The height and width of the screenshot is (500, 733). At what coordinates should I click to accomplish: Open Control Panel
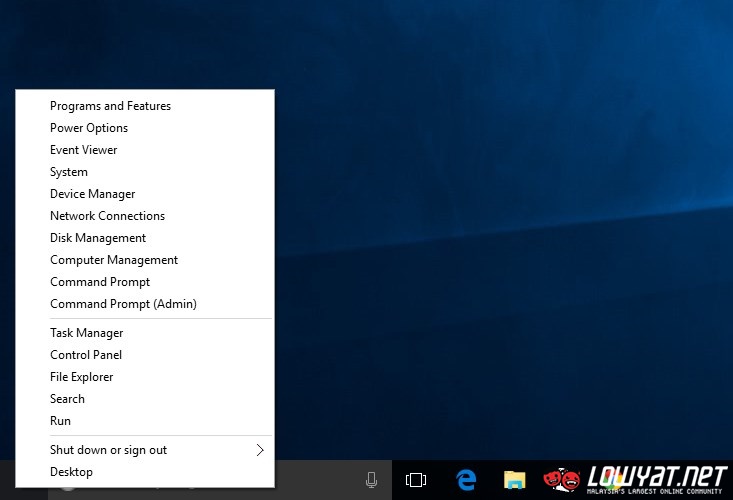(x=86, y=355)
